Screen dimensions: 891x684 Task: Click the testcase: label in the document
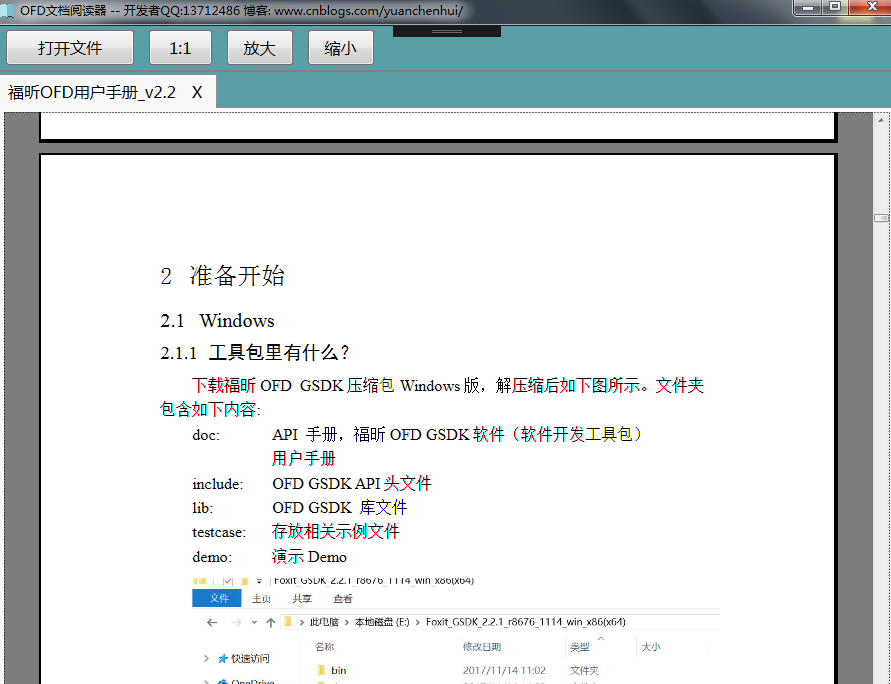point(219,532)
